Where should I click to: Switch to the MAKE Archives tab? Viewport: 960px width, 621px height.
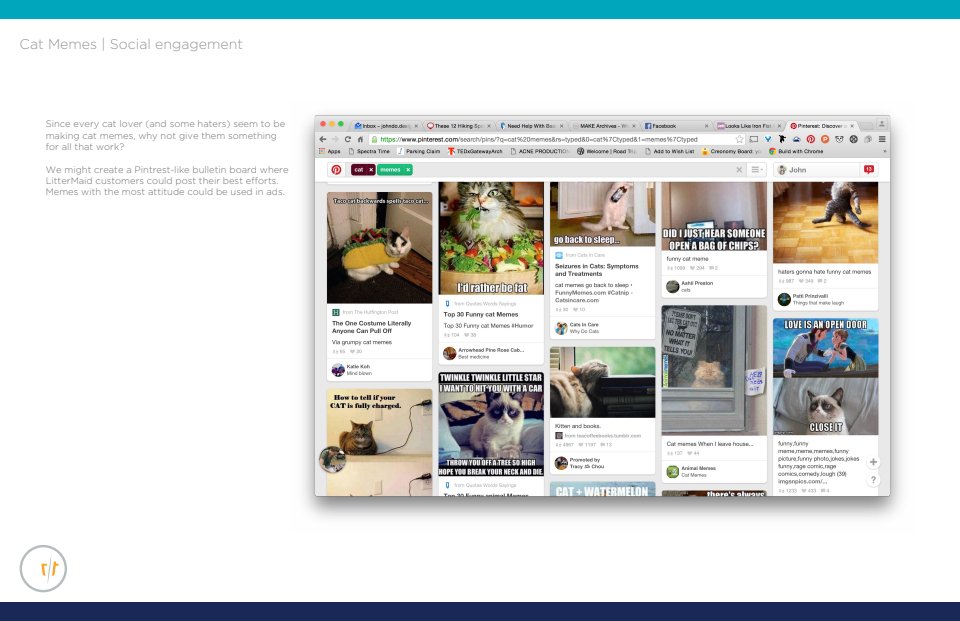[x=602, y=126]
